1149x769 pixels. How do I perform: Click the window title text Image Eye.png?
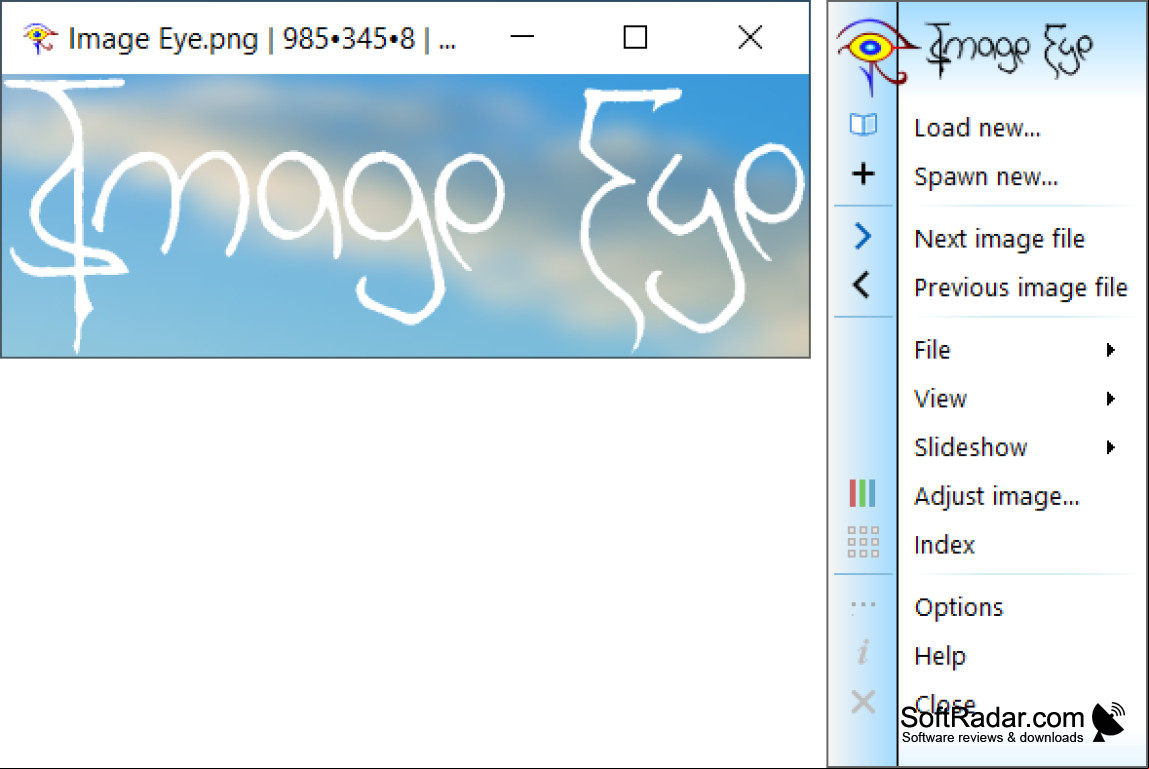[x=163, y=39]
